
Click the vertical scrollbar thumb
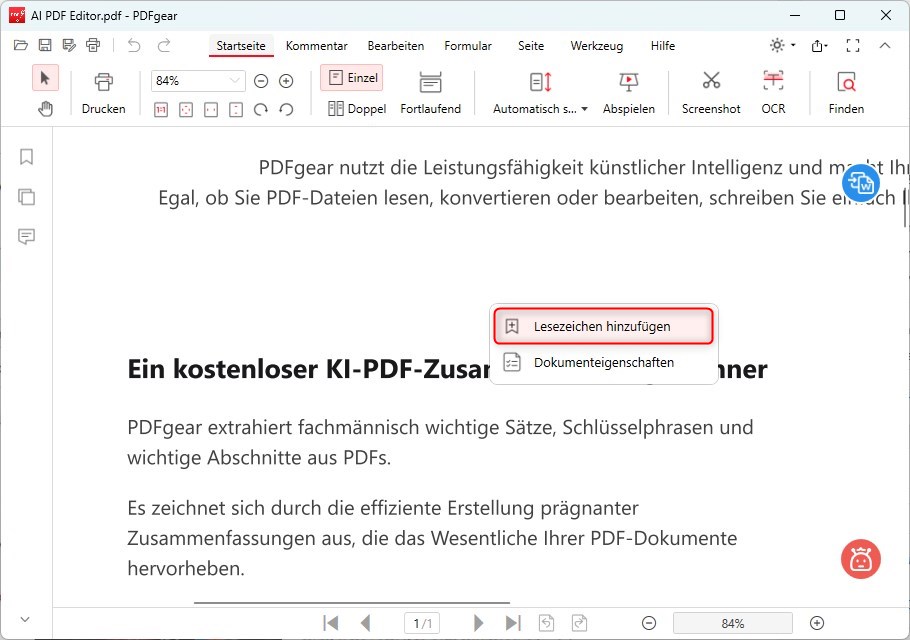(905, 207)
